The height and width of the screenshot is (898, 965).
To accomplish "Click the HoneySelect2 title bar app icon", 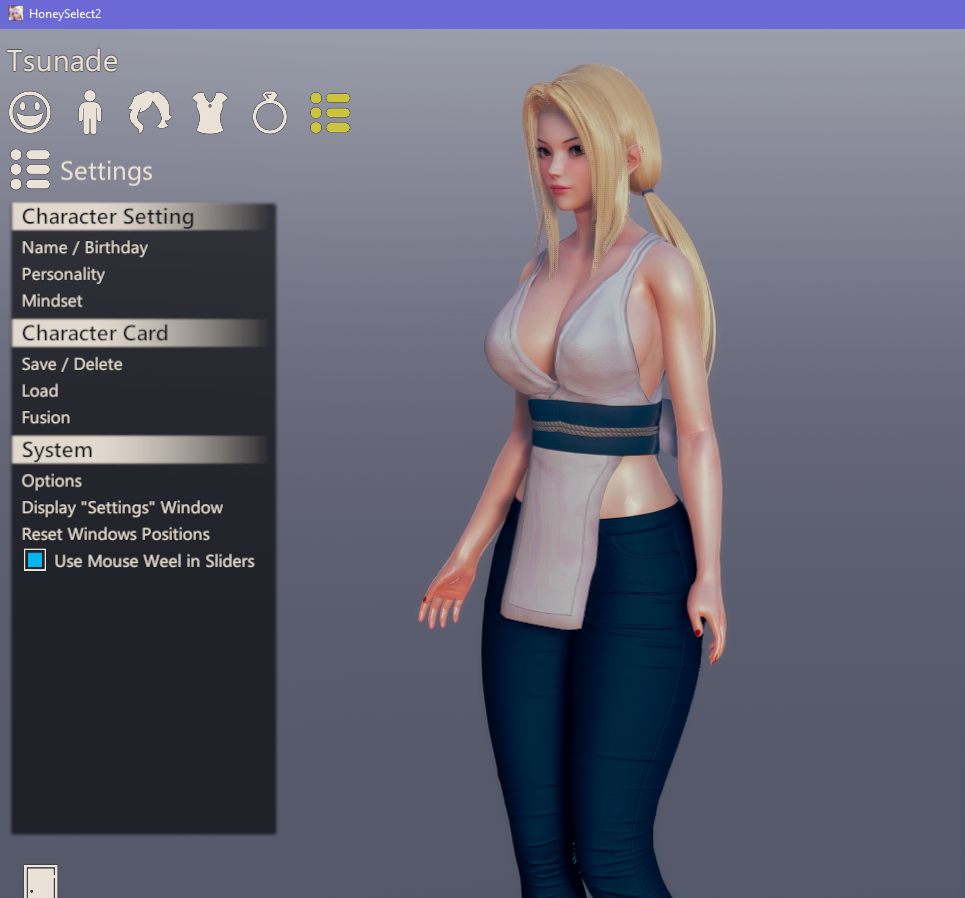I will [15, 14].
